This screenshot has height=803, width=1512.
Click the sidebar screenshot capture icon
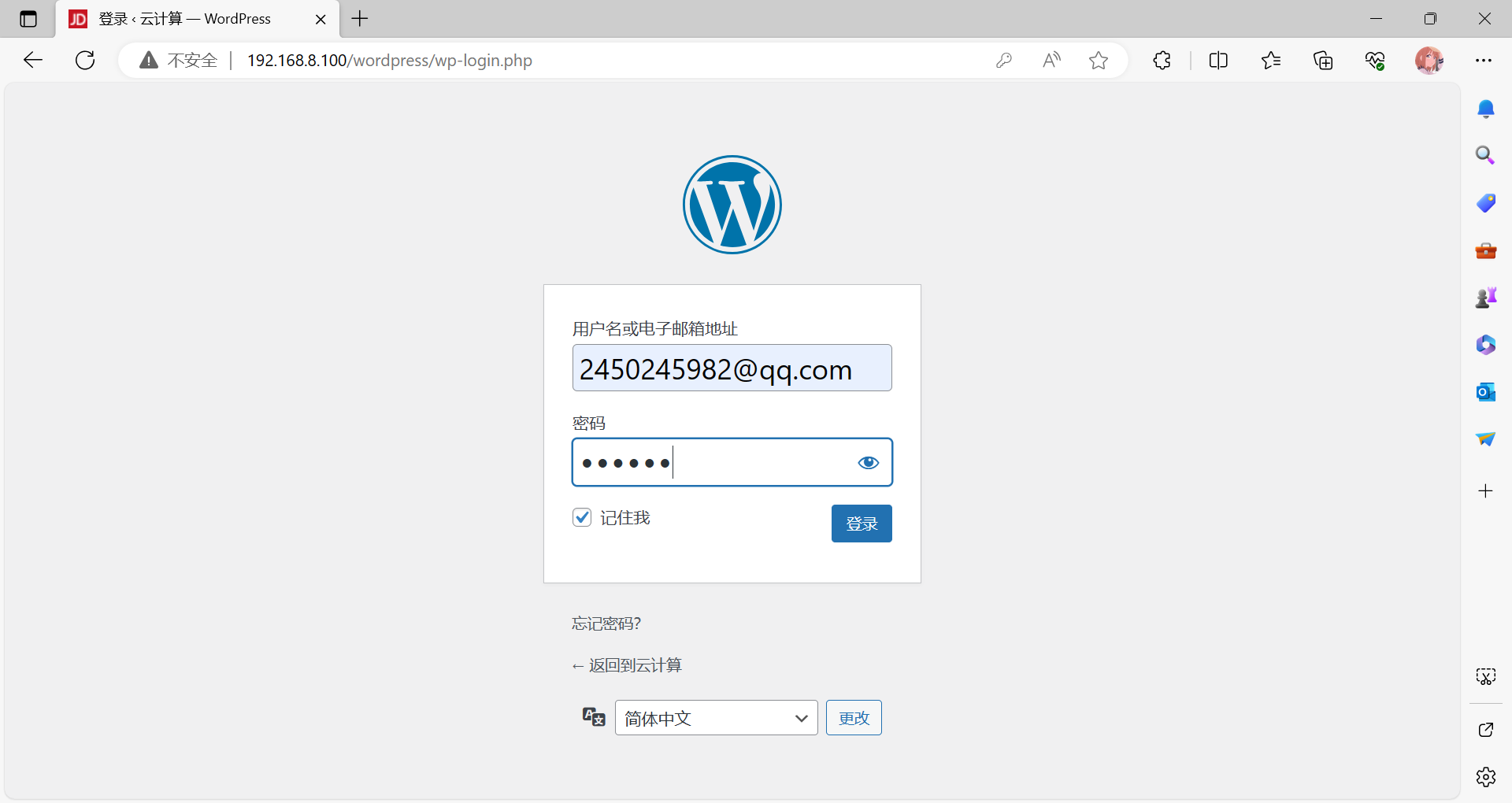[x=1486, y=676]
